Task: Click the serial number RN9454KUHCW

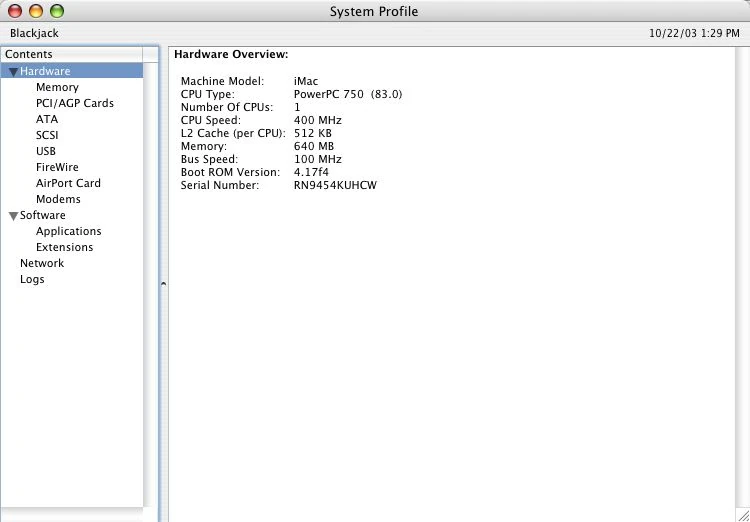Action: (x=335, y=185)
